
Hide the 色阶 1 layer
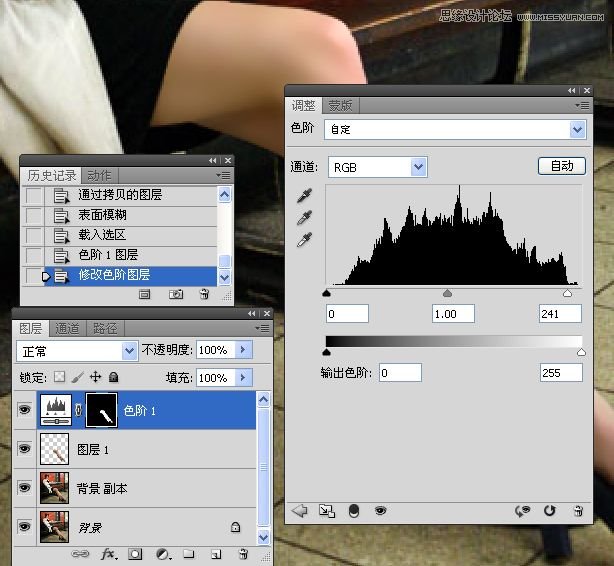(x=24, y=410)
